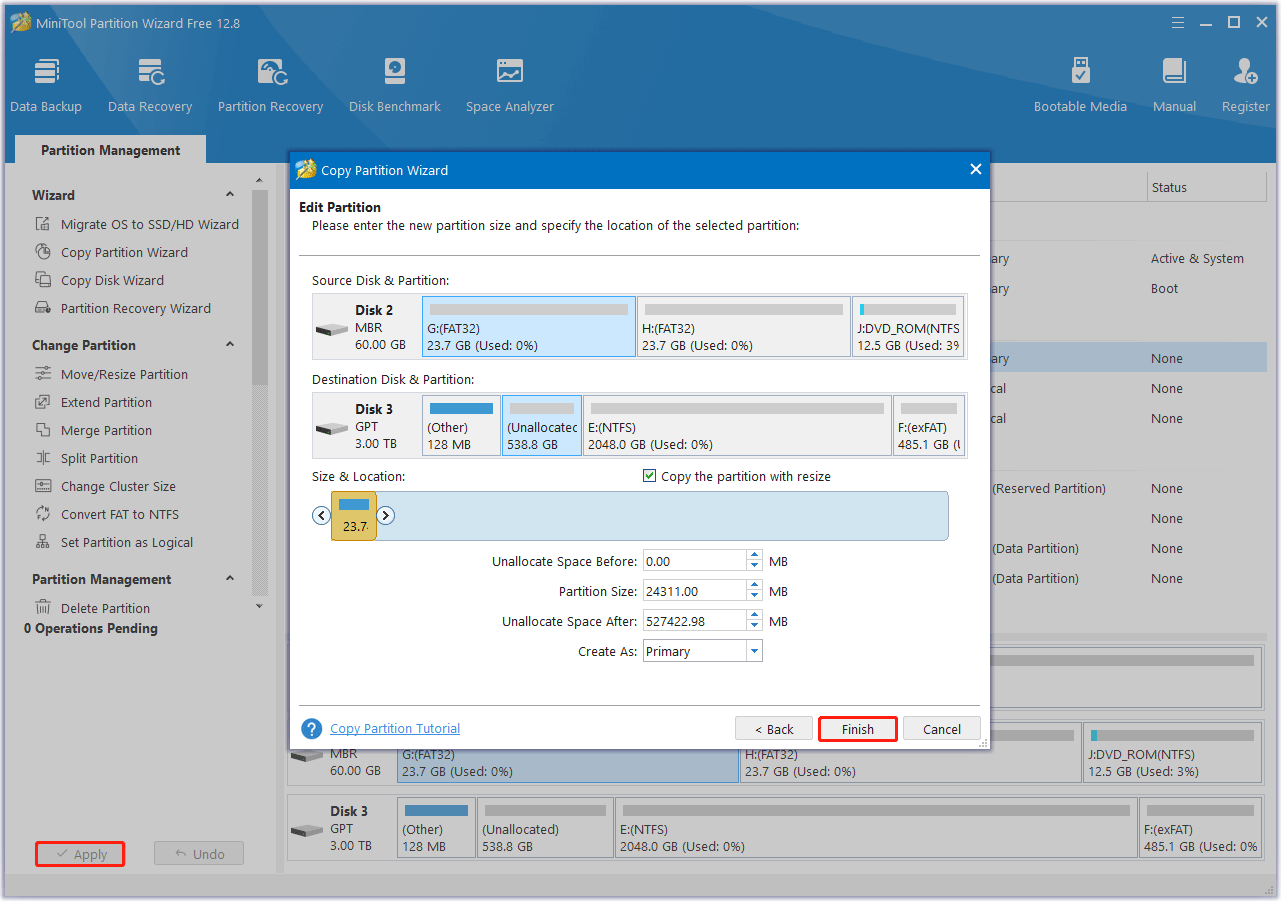Click the Copy Disk Wizard sidebar icon
Screen dimensions: 1282x903
(43, 280)
